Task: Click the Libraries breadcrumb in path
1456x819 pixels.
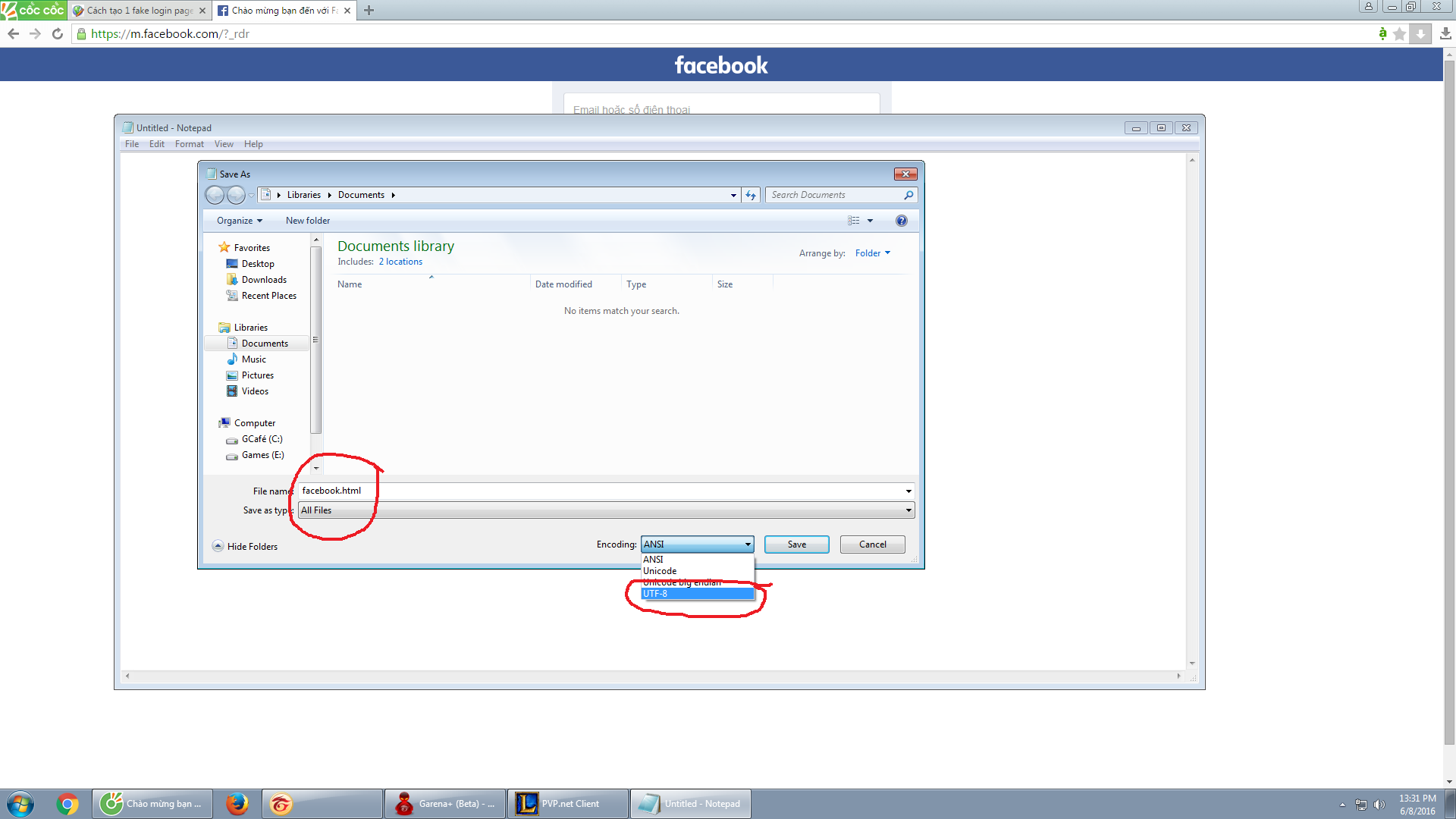Action: point(303,195)
